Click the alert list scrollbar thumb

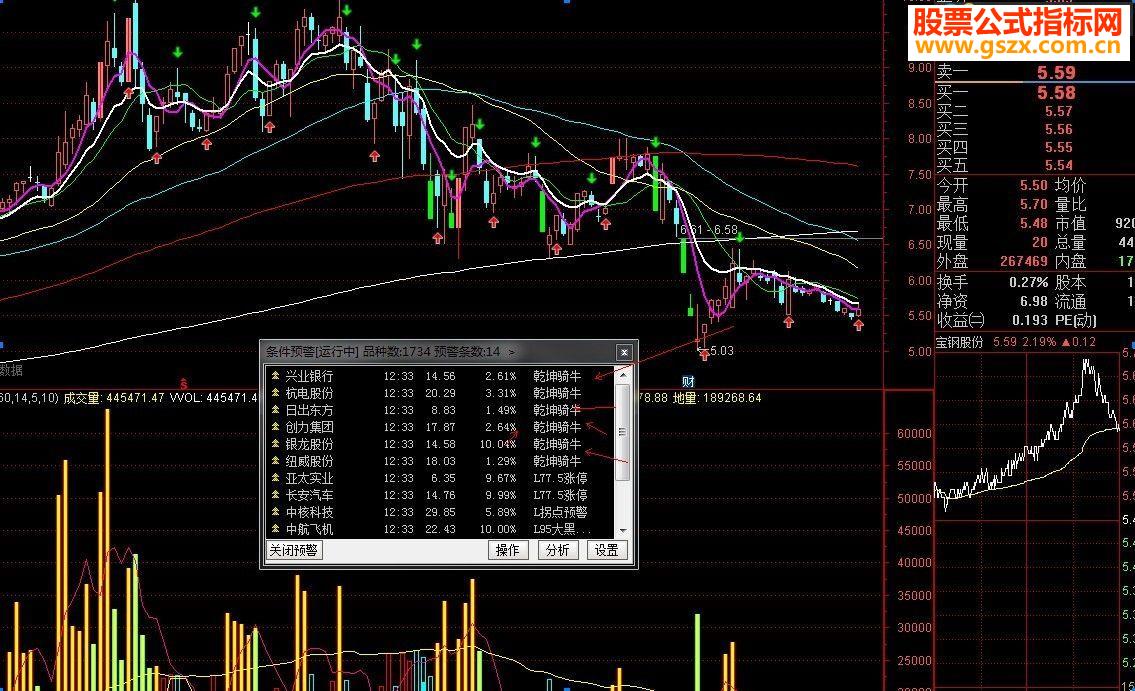coord(622,431)
